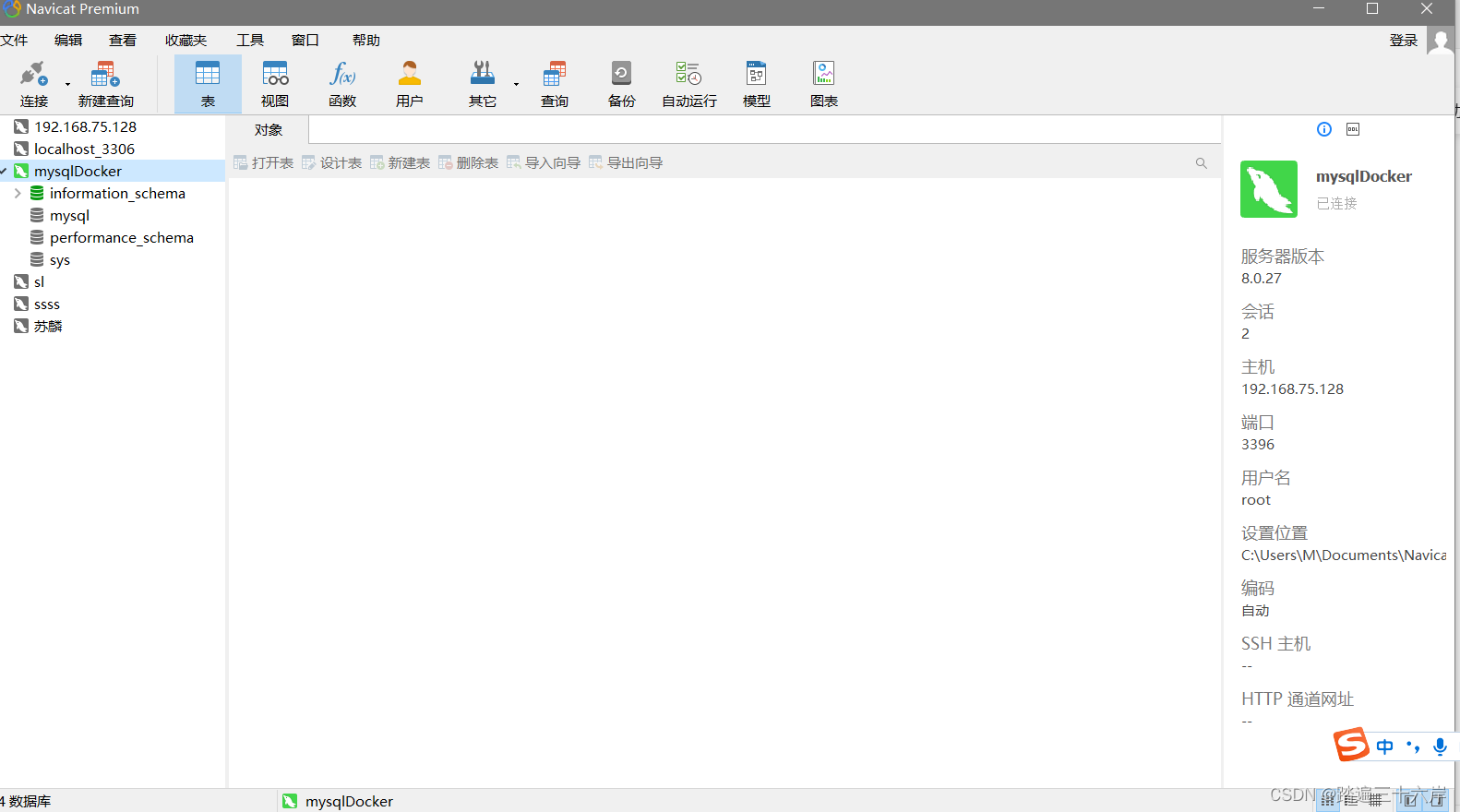Viewport: 1460px width, 812px height.
Task: Open the 收藏夹 menu
Action: (x=185, y=41)
